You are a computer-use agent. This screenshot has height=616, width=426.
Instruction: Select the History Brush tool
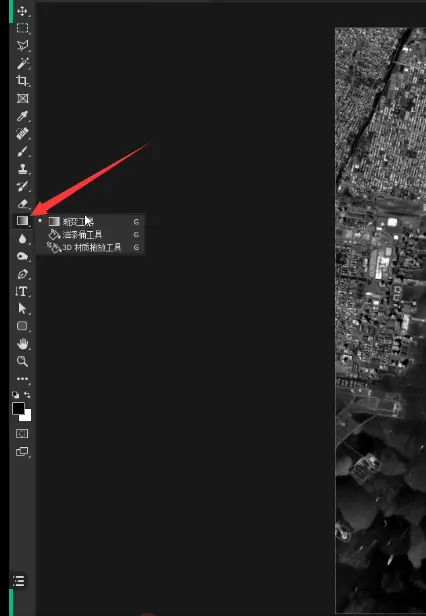pos(22,187)
